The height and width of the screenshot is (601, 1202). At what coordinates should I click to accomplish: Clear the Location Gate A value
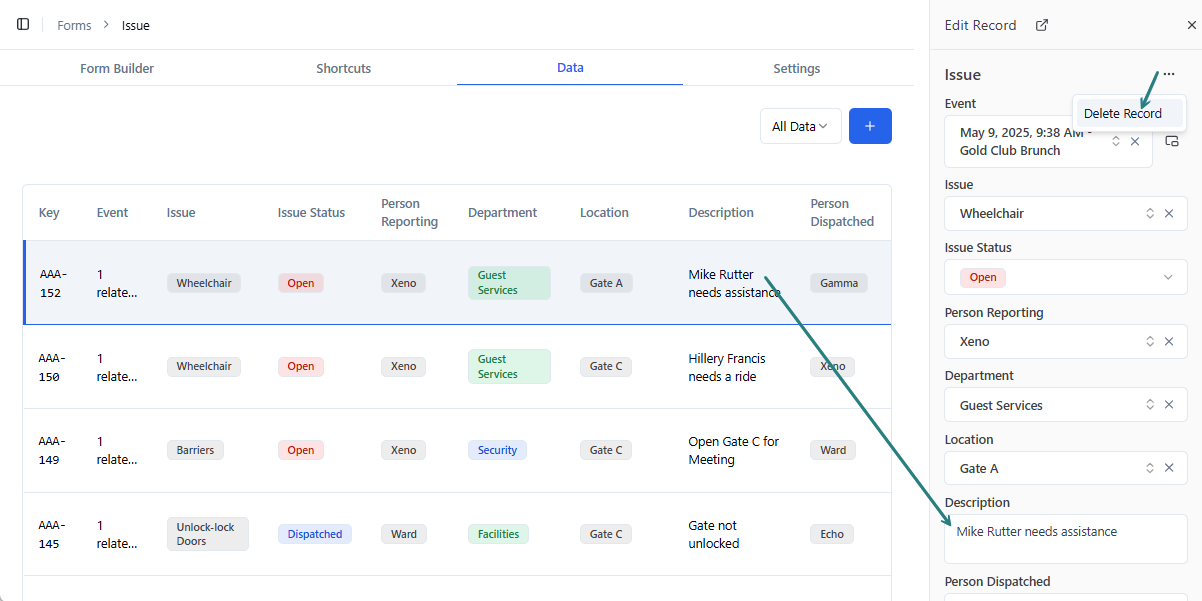tap(1168, 468)
